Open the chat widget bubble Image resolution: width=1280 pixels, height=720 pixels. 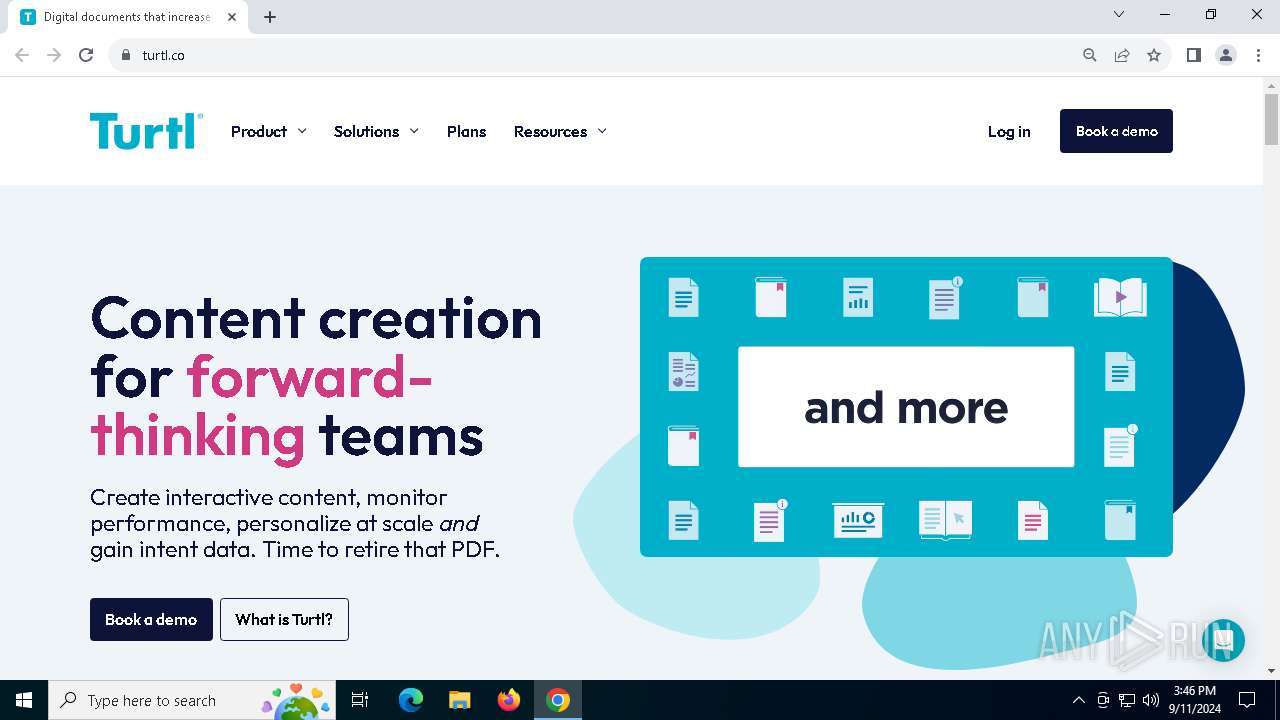[x=1223, y=640]
